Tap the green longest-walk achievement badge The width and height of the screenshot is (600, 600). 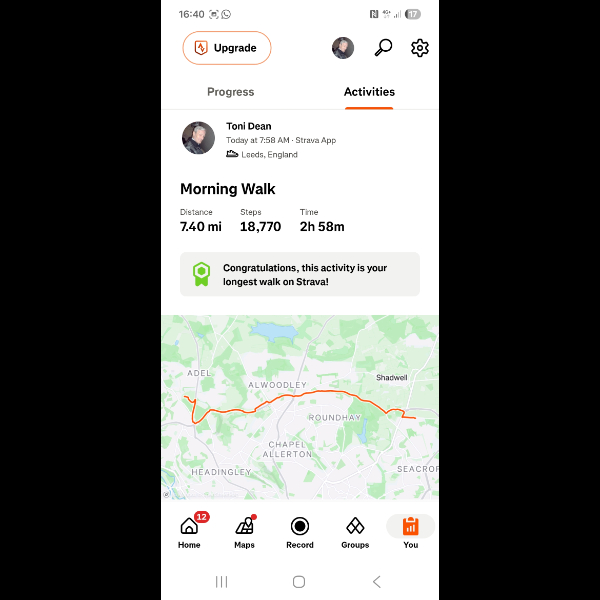pyautogui.click(x=201, y=274)
